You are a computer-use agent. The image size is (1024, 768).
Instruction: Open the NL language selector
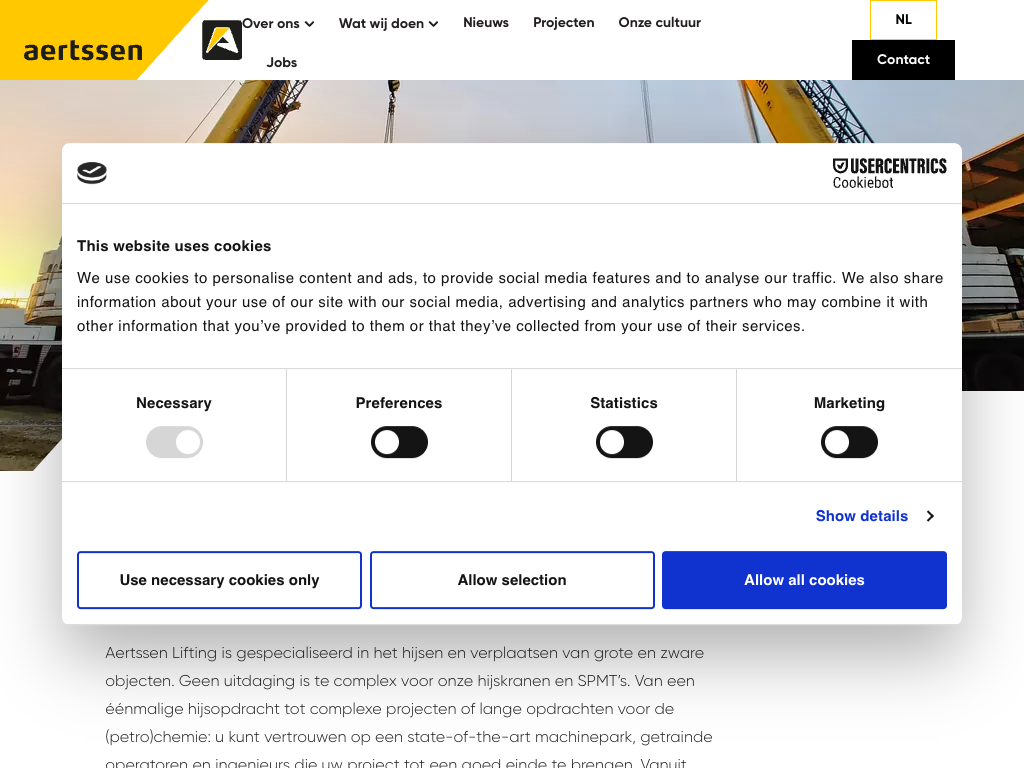pos(903,20)
